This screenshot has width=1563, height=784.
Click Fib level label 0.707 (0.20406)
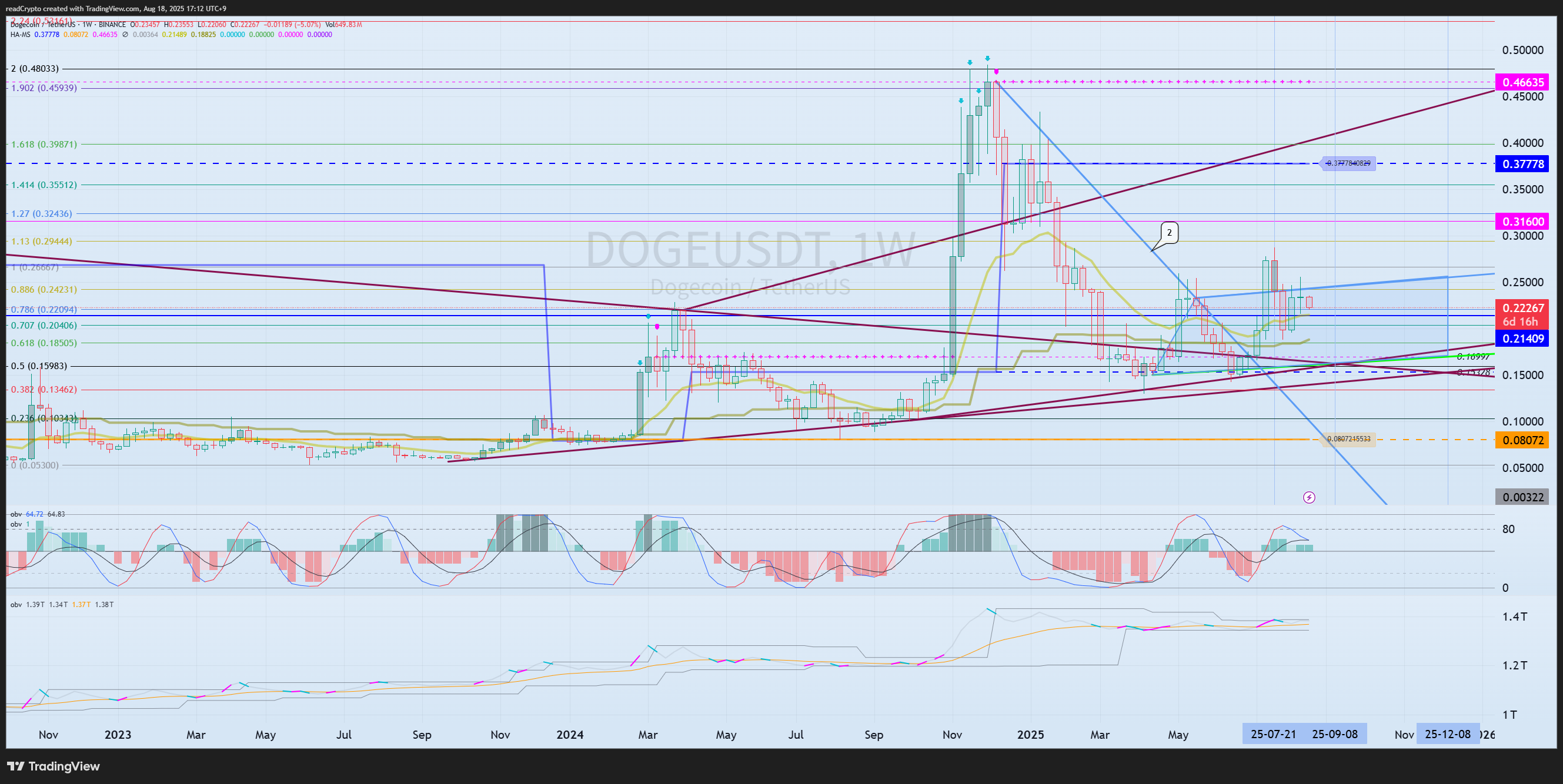pos(44,326)
